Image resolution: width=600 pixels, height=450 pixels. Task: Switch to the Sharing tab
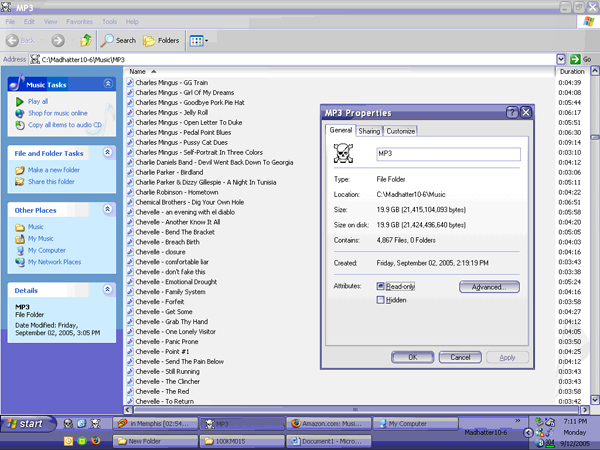click(x=369, y=131)
